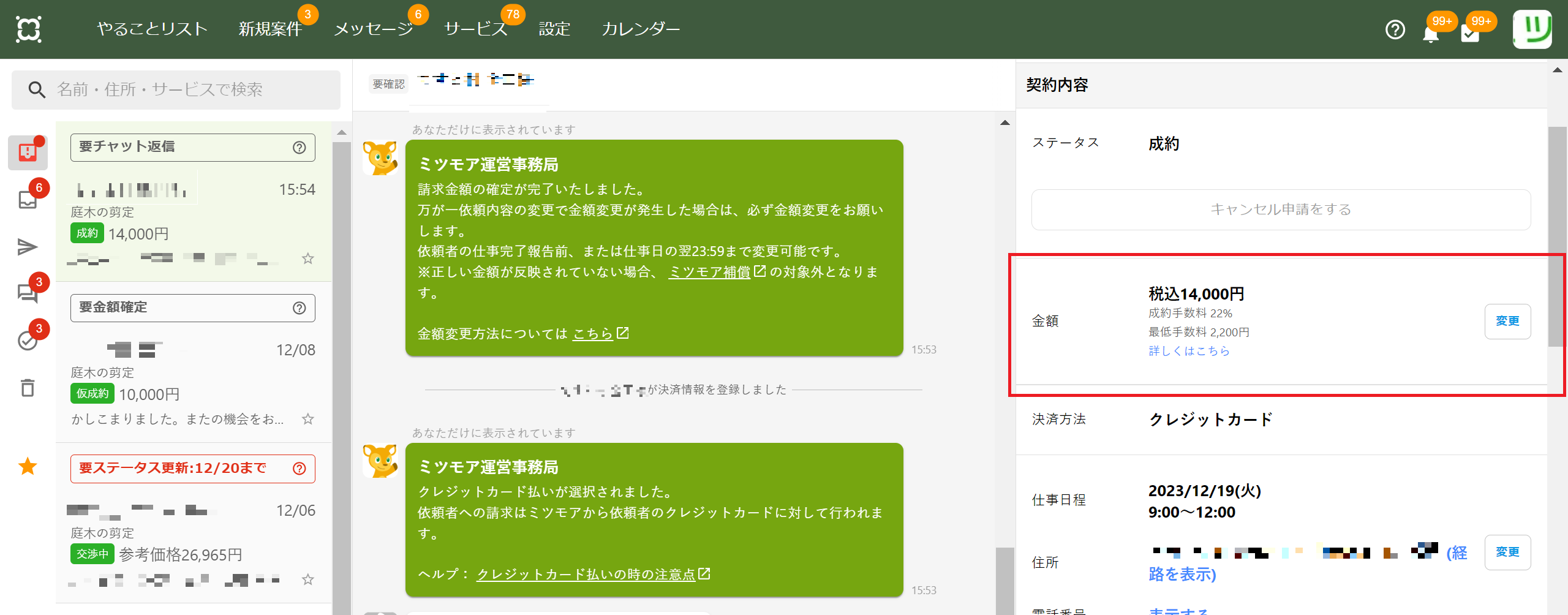Screen dimensions: 1568x615
Task: Star the 参考価格26,965円 conversation
Action: point(308,579)
